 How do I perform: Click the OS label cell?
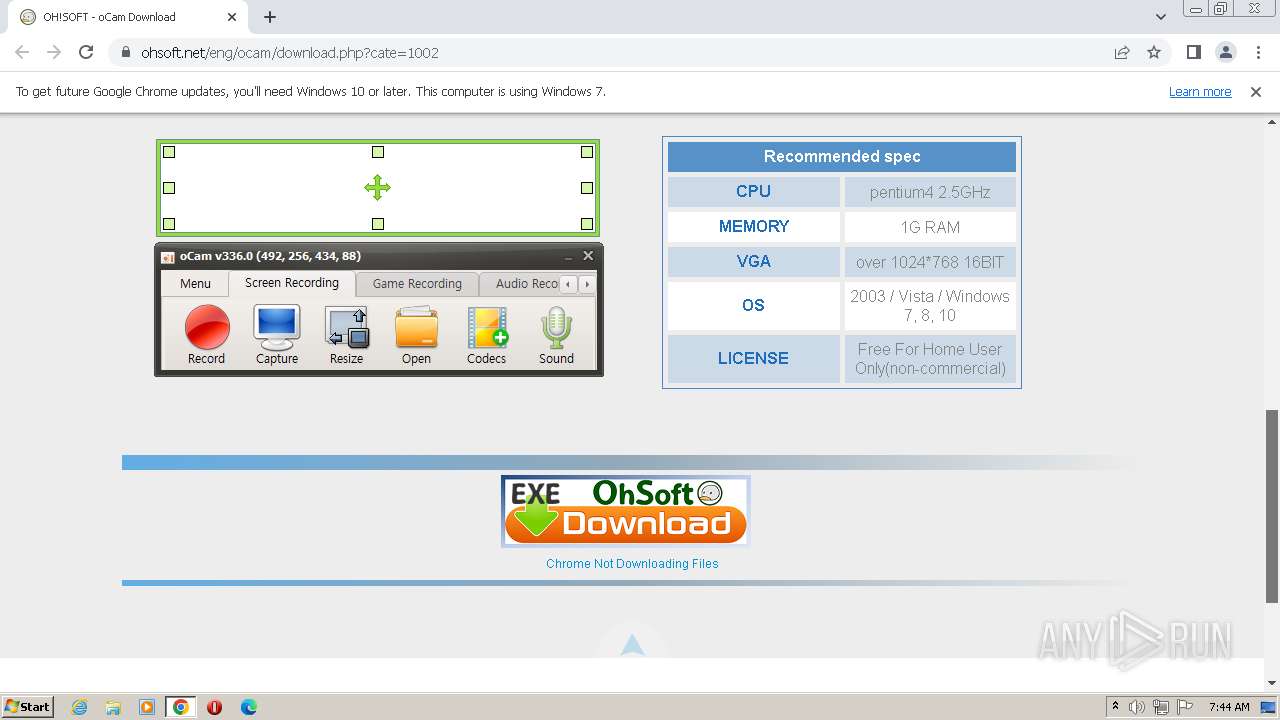click(754, 305)
